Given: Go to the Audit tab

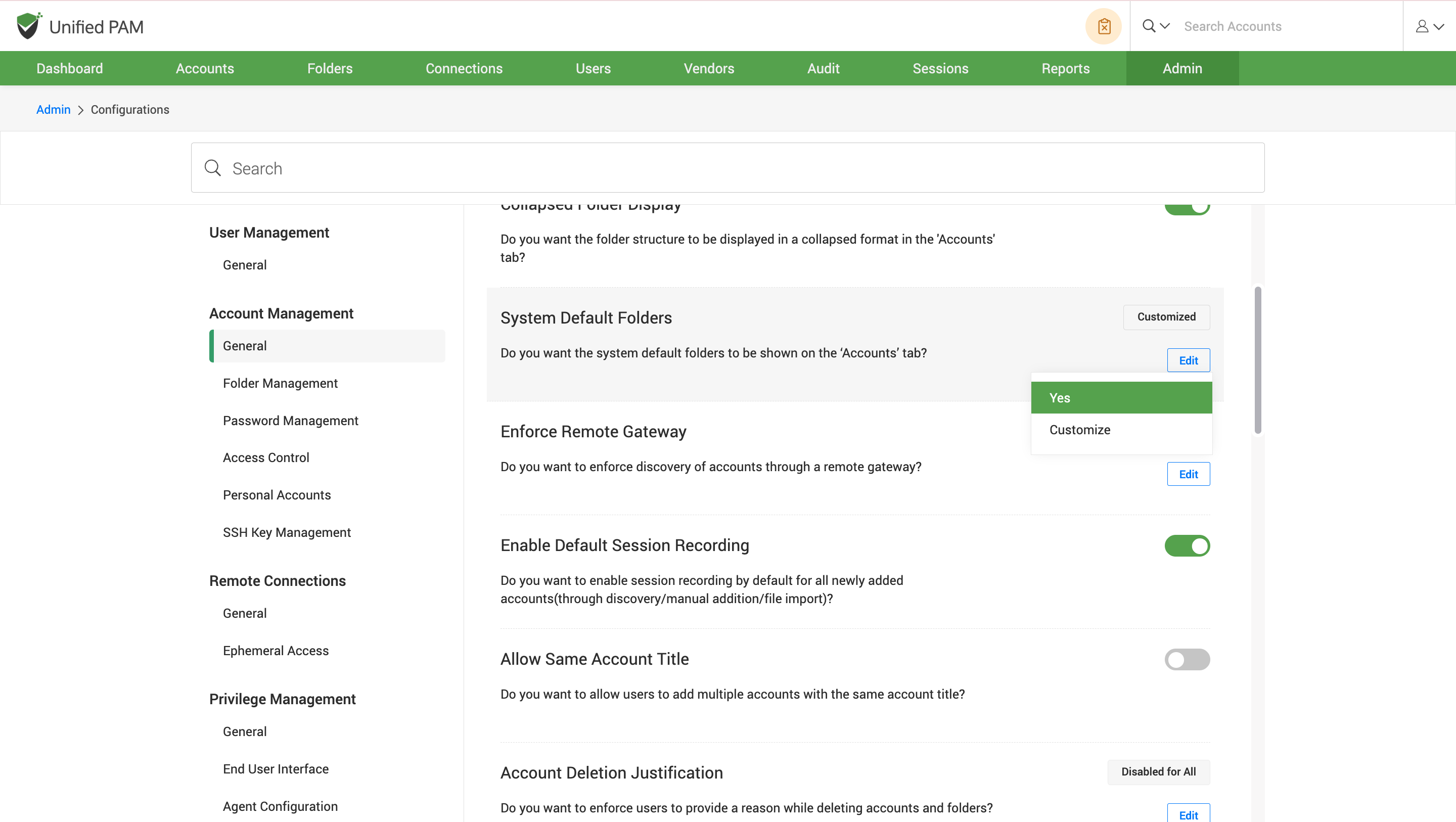Looking at the screenshot, I should coord(823,68).
